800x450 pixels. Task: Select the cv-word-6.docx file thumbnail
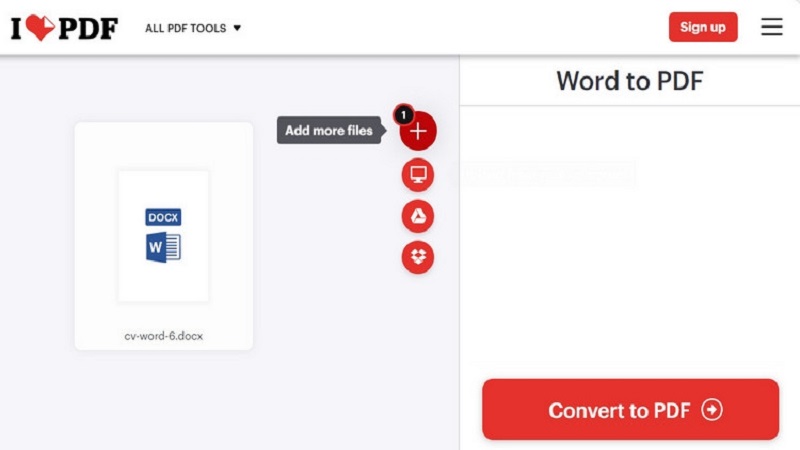[163, 236]
